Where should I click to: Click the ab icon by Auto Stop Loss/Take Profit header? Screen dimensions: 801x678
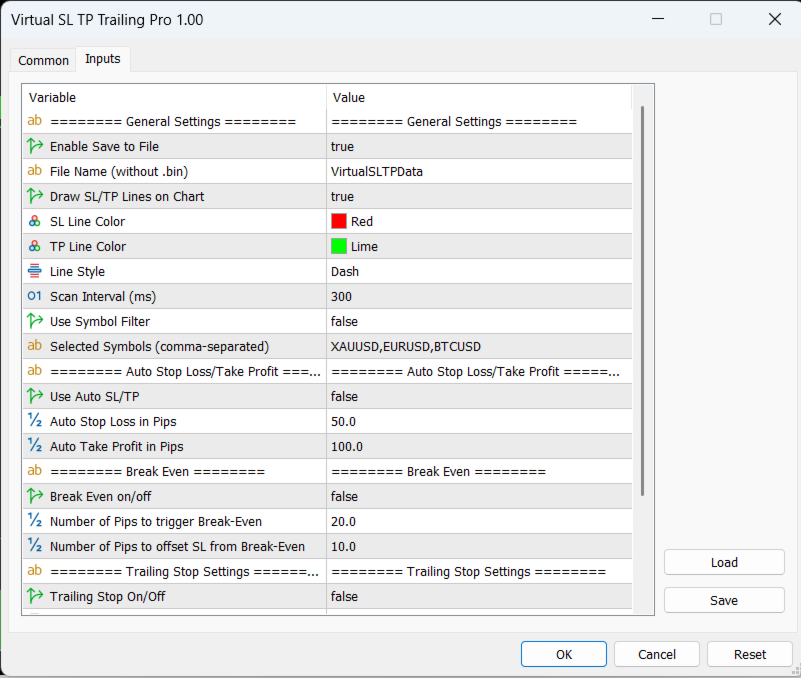(35, 371)
